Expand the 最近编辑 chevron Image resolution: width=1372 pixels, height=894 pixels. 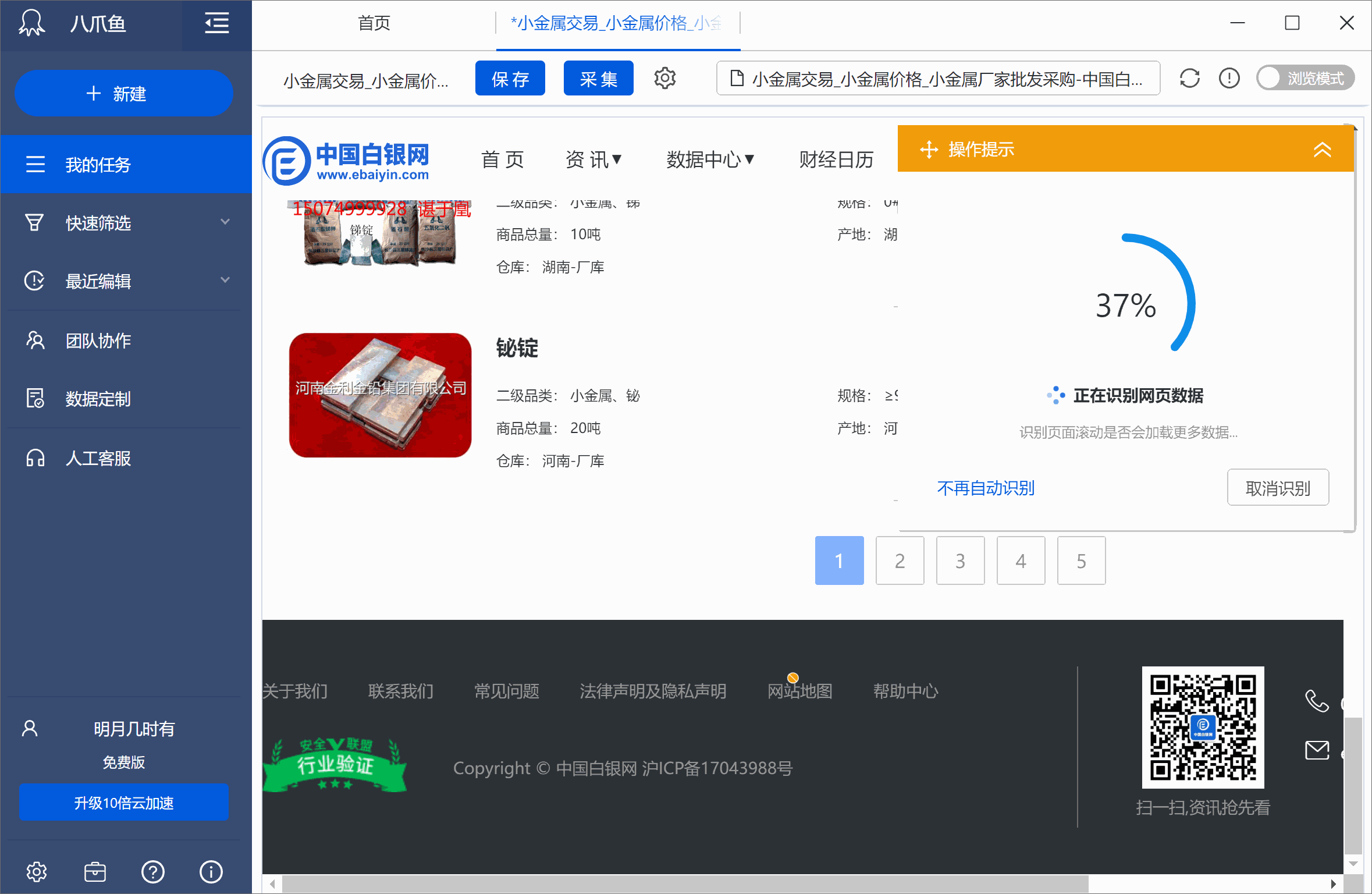[225, 280]
